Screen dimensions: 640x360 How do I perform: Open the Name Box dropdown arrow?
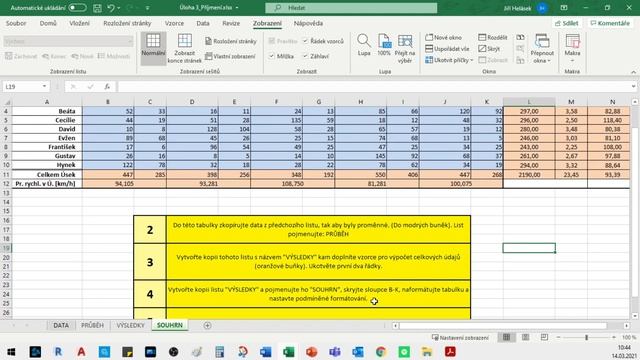[x=44, y=87]
